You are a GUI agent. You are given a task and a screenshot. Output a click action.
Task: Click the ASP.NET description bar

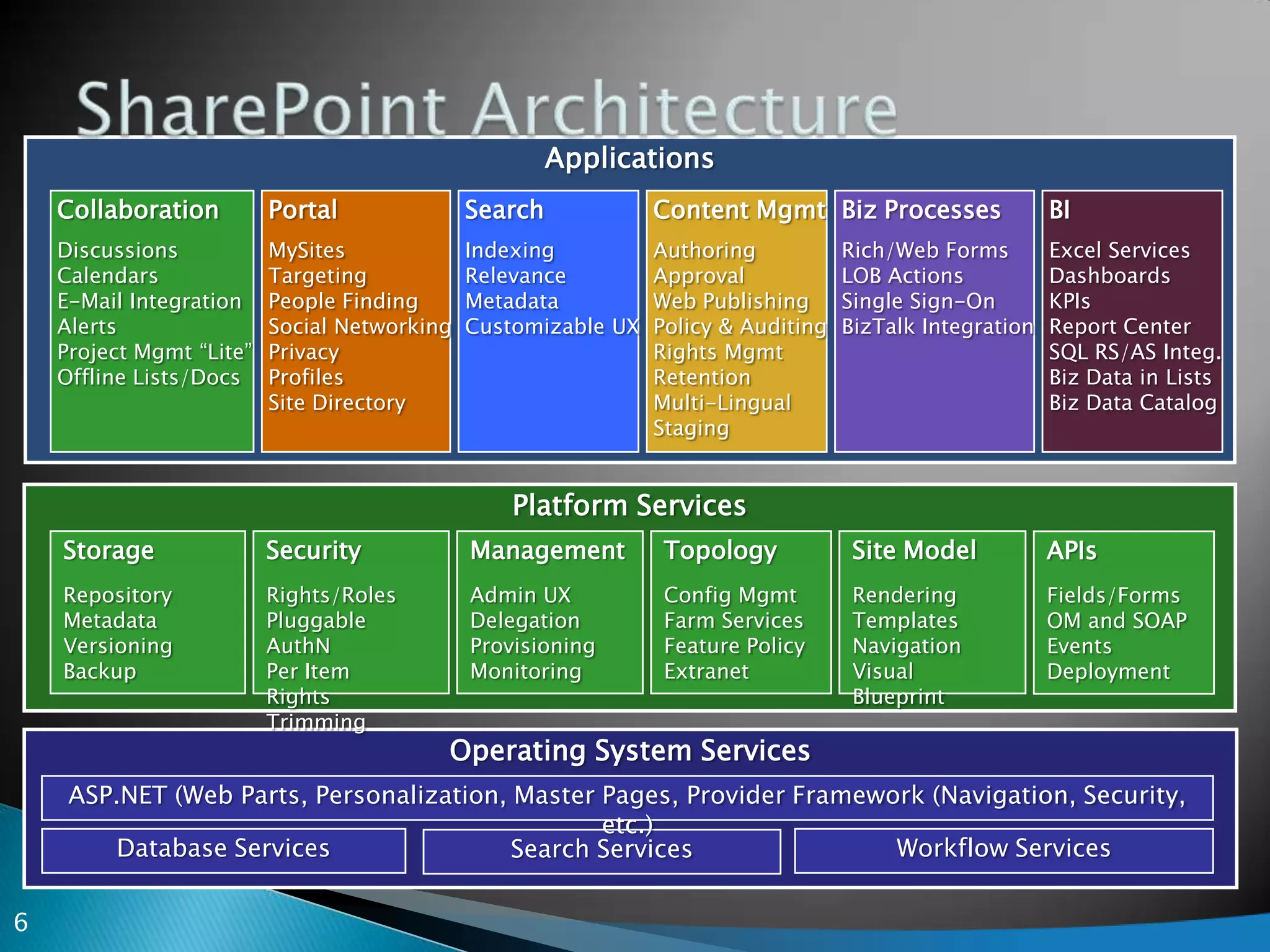pos(626,796)
